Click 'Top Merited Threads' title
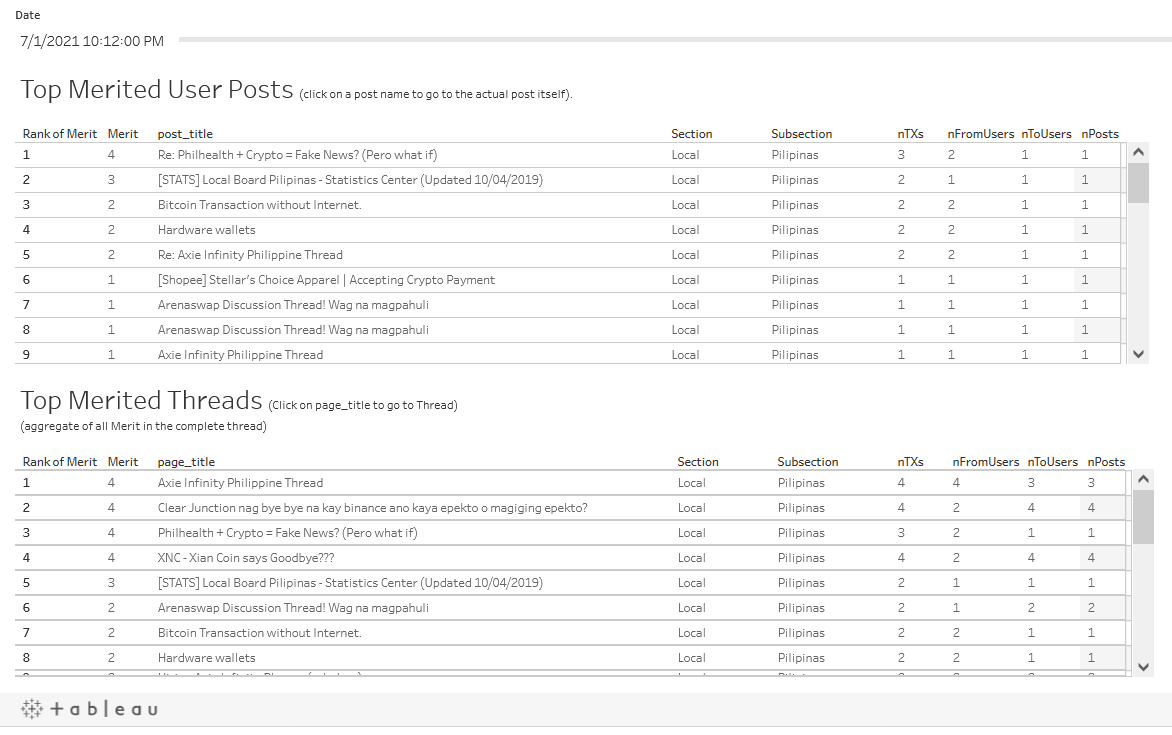The height and width of the screenshot is (735, 1172). pos(141,400)
